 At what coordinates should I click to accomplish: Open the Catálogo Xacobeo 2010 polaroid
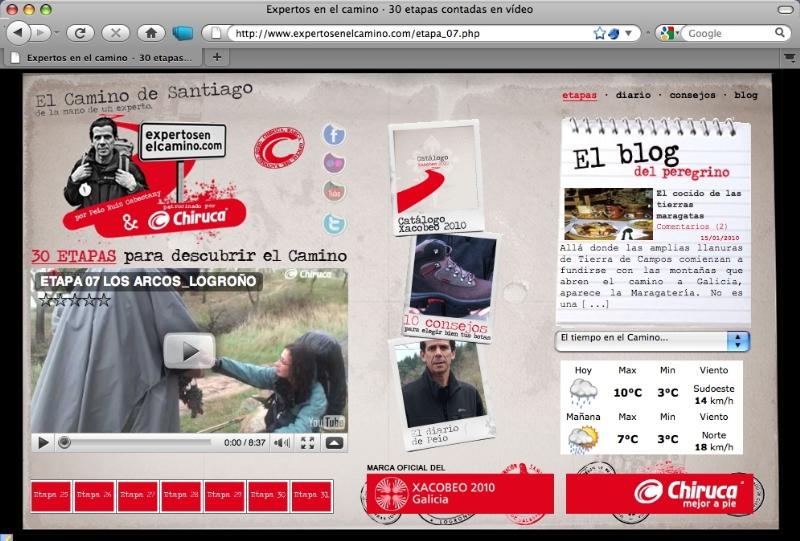tap(436, 177)
